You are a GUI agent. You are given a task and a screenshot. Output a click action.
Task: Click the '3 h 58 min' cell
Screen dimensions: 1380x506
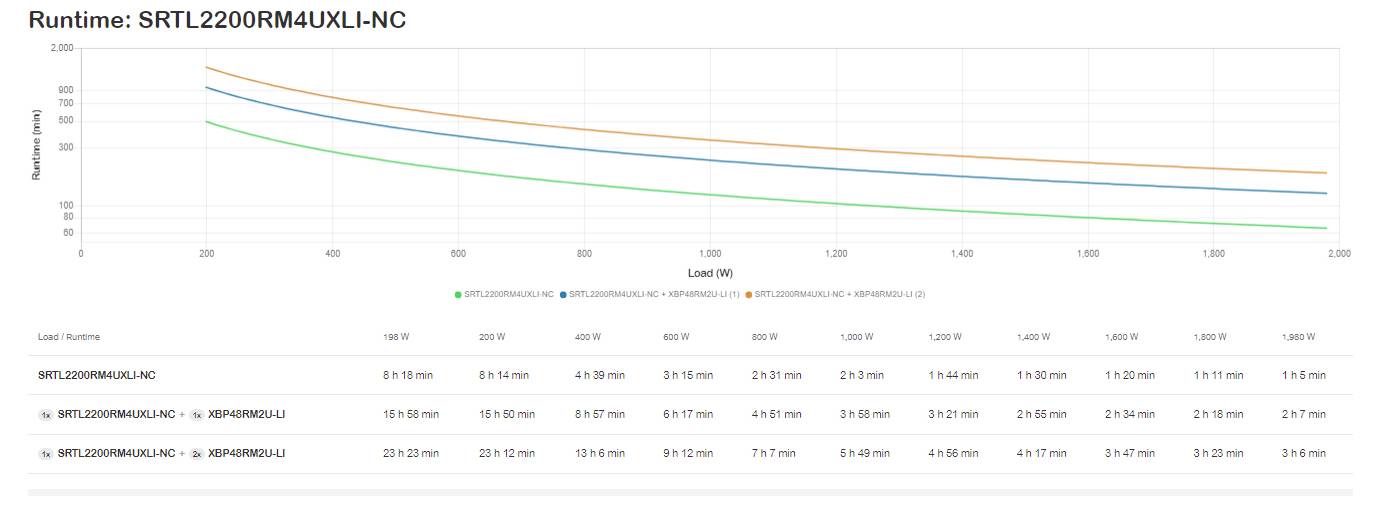865,414
